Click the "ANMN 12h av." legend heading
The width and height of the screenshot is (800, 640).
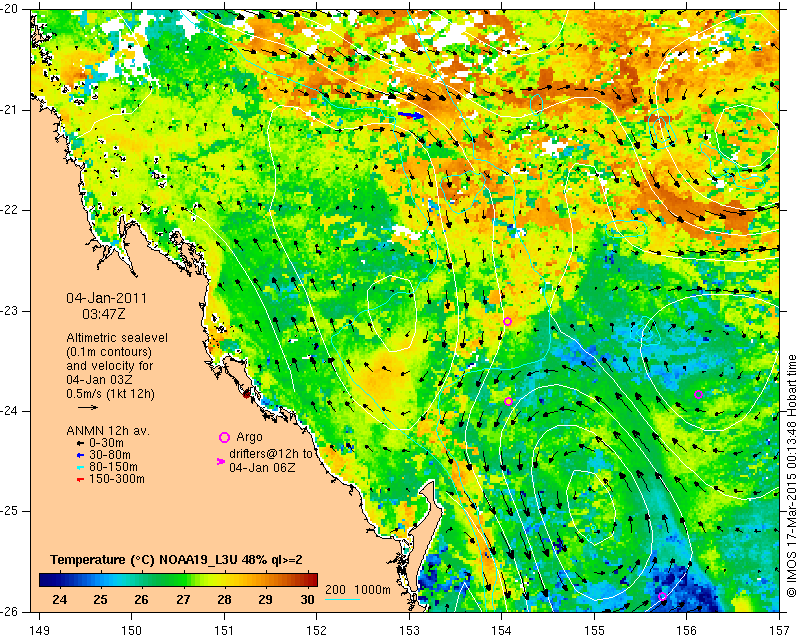click(x=108, y=431)
